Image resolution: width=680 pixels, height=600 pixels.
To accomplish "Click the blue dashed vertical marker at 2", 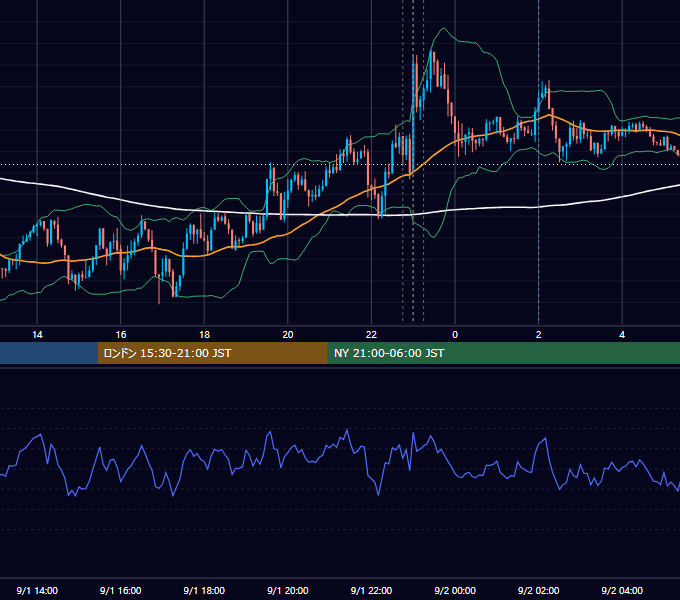I will 539,161.
